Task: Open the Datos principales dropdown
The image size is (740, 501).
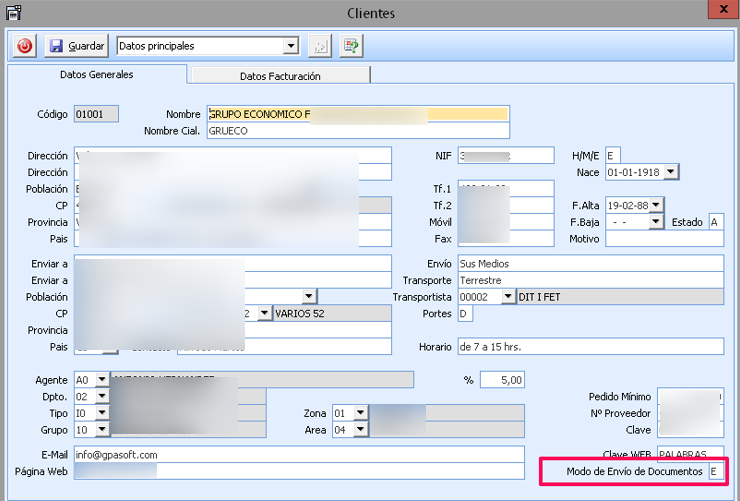Action: pyautogui.click(x=291, y=46)
